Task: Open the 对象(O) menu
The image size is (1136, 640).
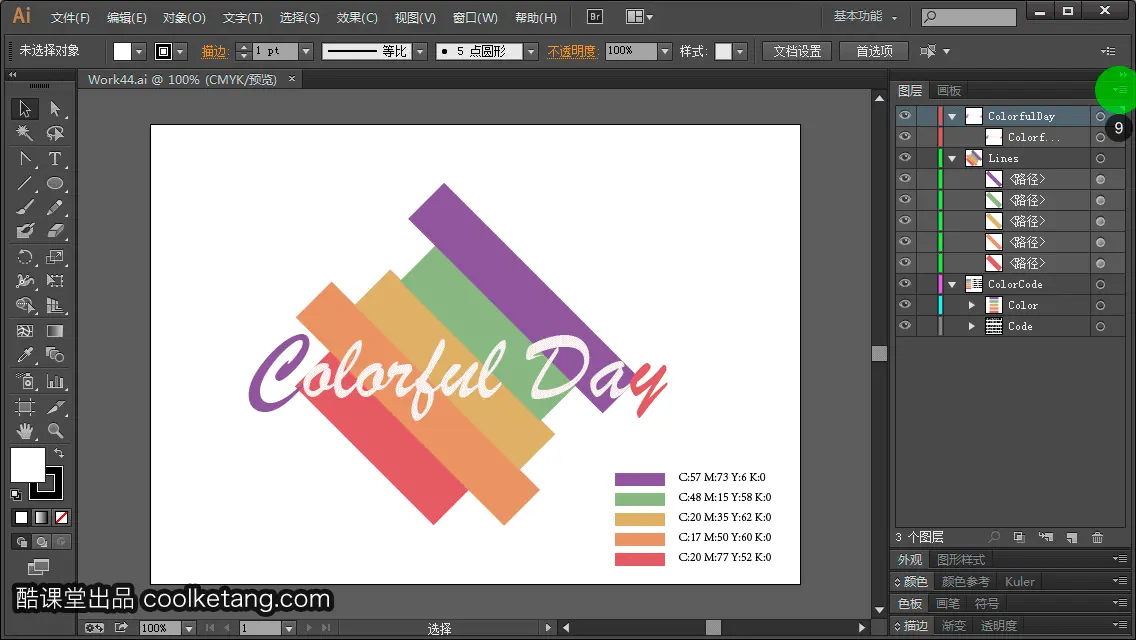Action: (x=184, y=17)
